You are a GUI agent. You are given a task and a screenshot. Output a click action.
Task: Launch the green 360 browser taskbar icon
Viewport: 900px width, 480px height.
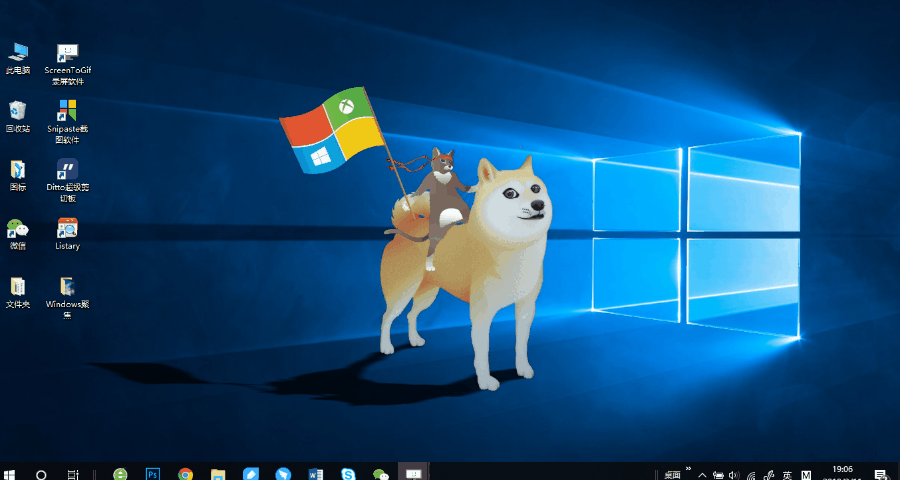[x=120, y=474]
